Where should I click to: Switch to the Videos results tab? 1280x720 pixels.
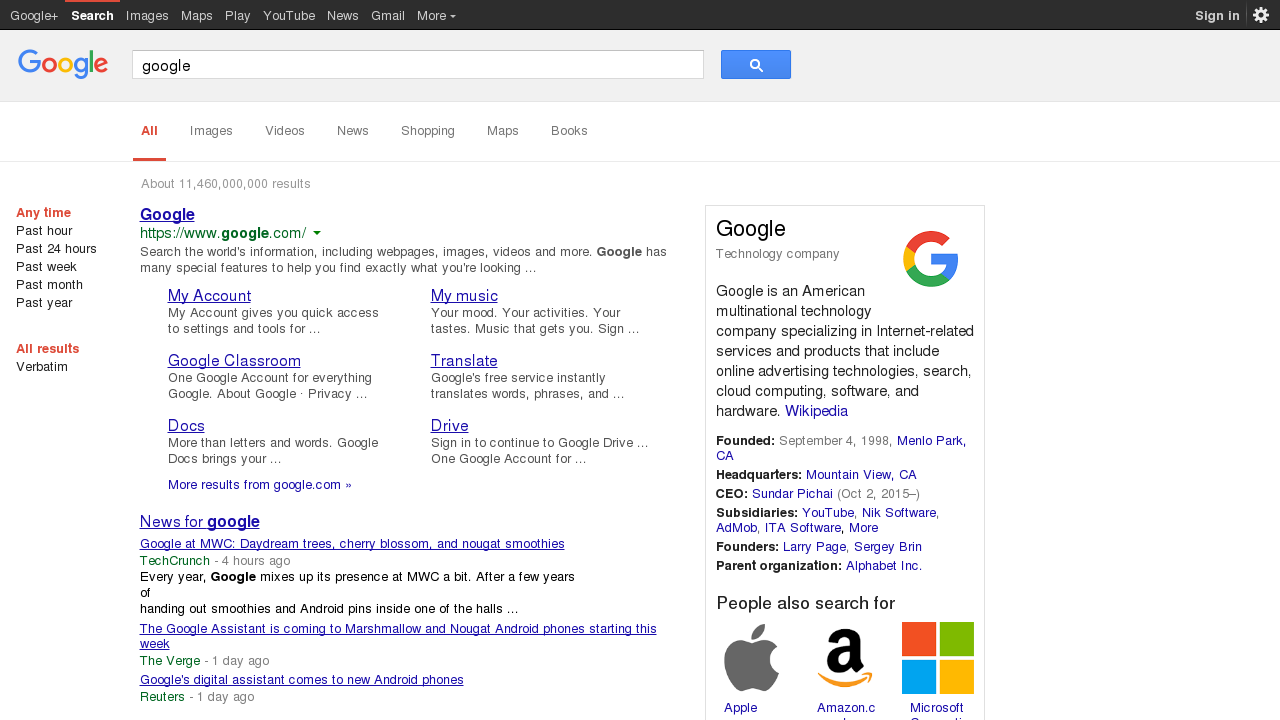pyautogui.click(x=285, y=131)
